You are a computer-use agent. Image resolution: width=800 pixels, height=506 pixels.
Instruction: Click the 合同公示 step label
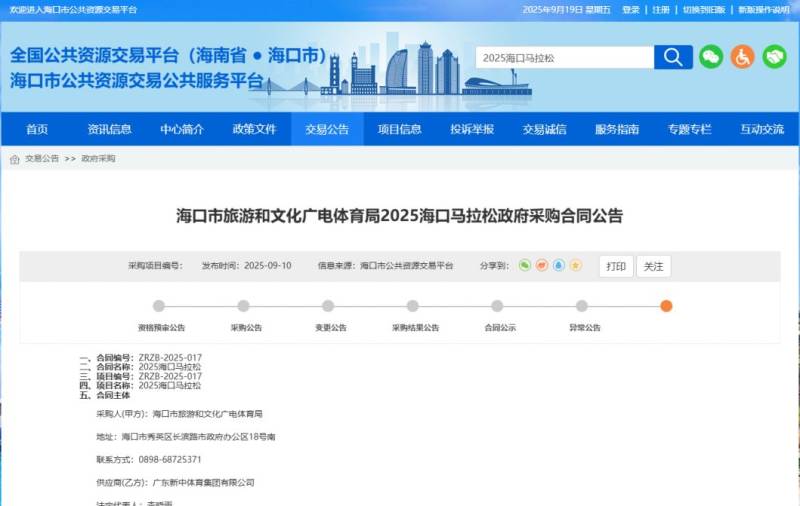pyautogui.click(x=500, y=327)
